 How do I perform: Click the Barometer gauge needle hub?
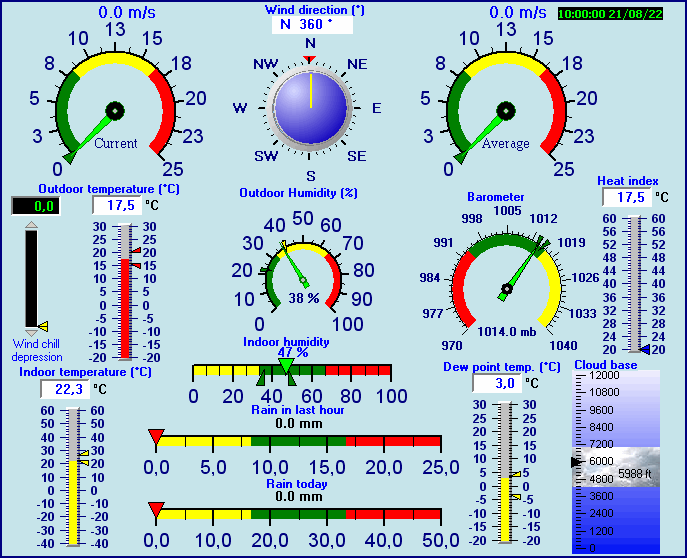506,290
